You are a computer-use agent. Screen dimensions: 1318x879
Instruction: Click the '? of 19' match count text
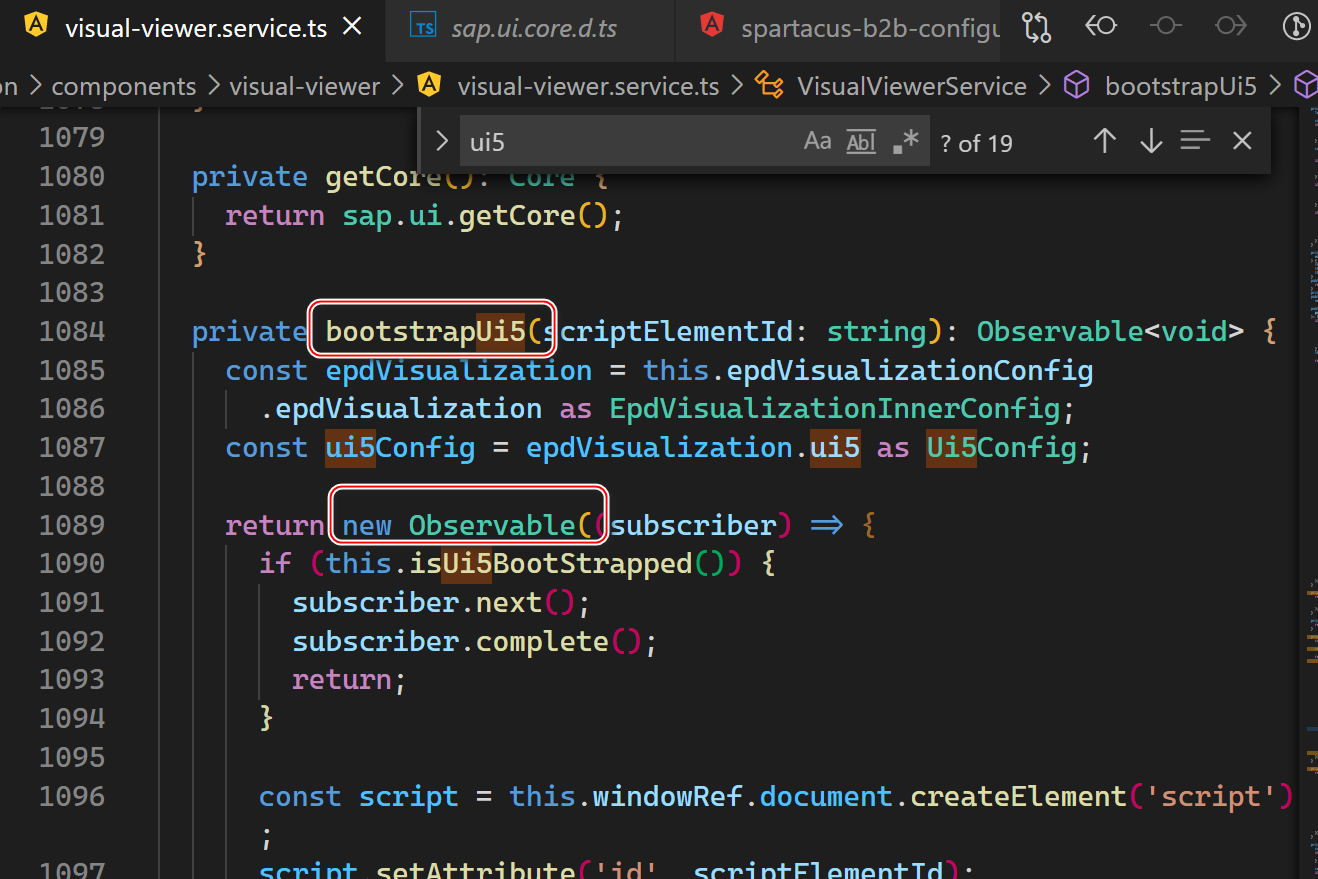click(x=977, y=143)
